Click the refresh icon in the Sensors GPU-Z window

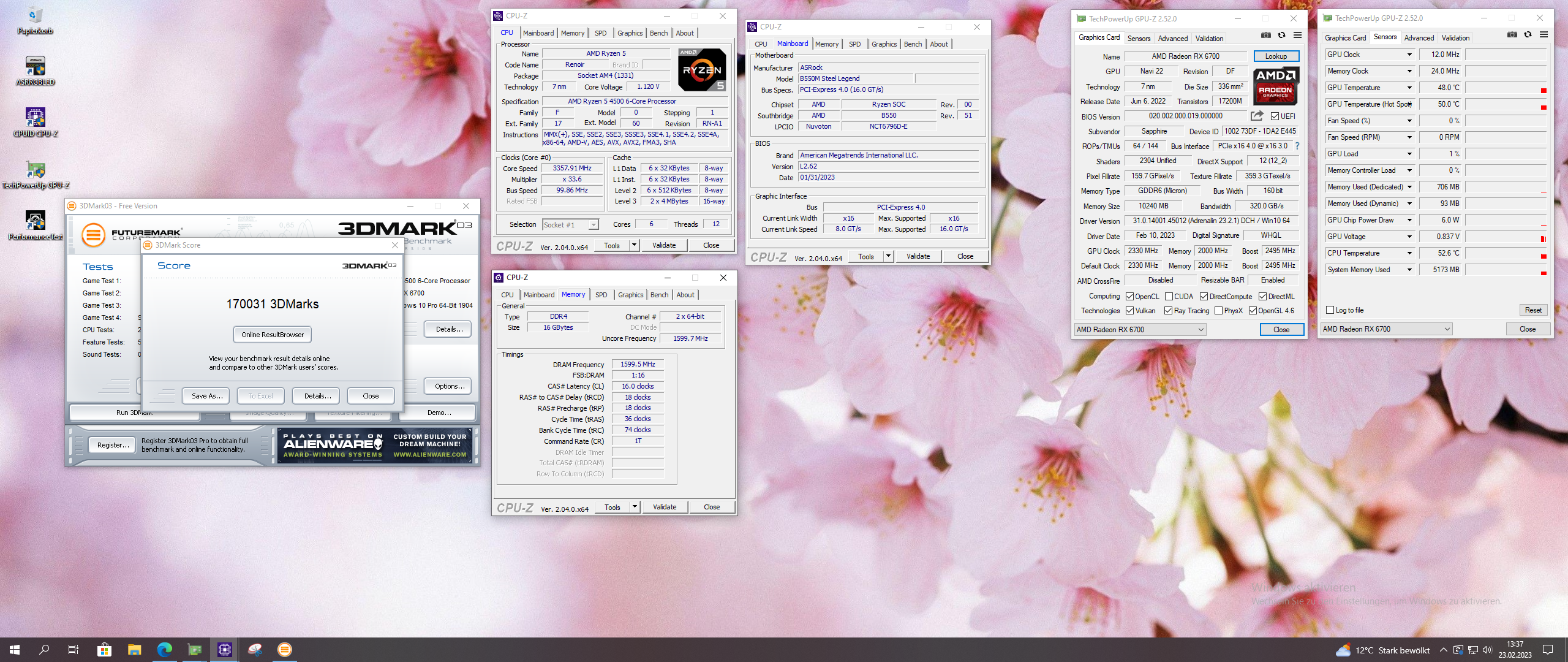pyautogui.click(x=1528, y=34)
